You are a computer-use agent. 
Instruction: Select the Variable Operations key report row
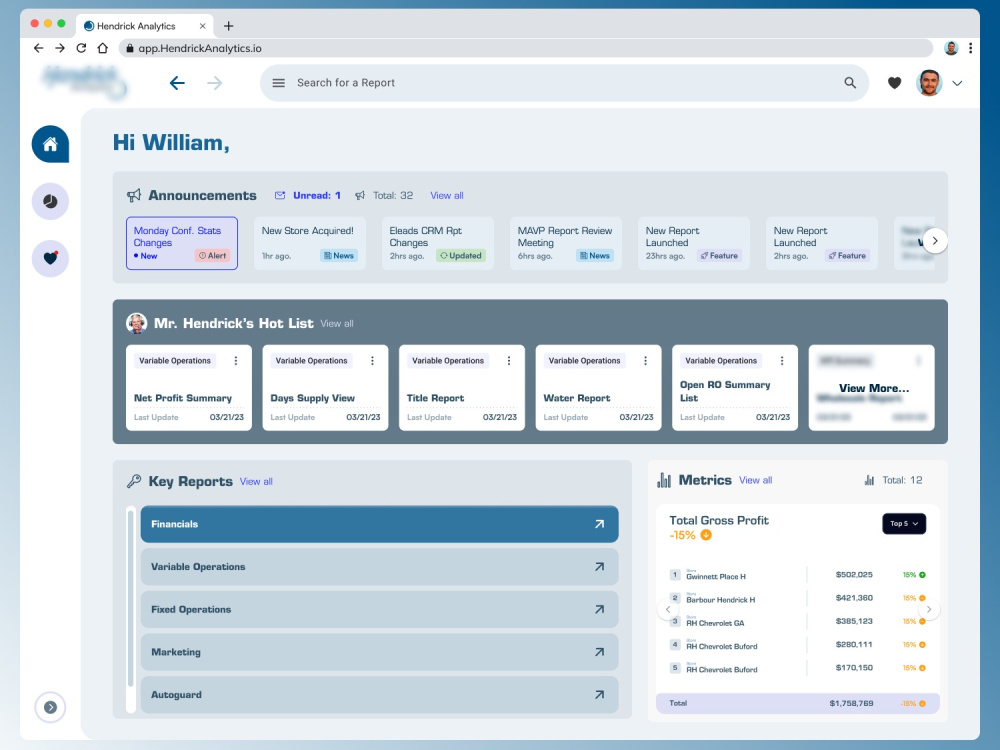[x=379, y=567]
